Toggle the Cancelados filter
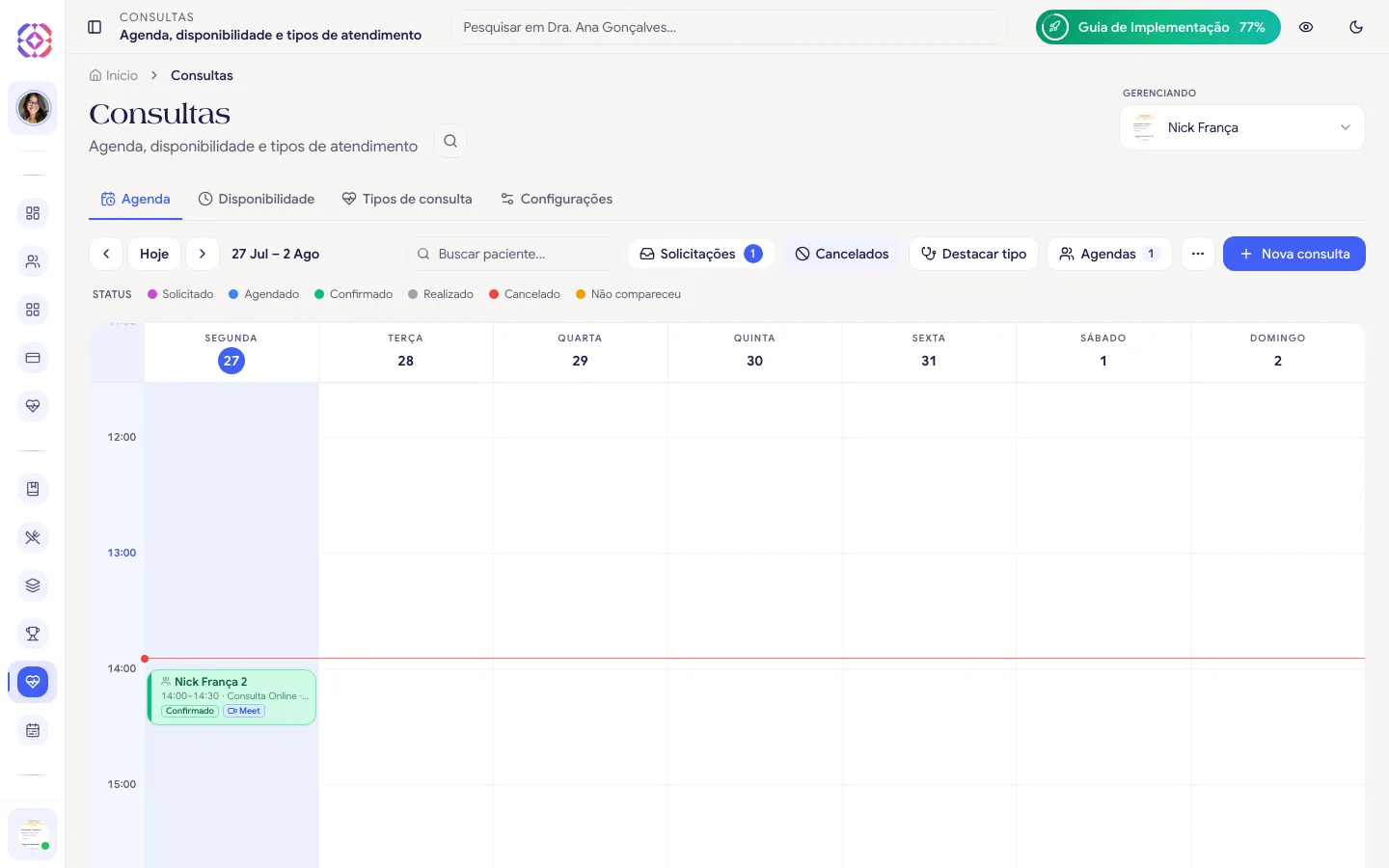The image size is (1389, 868). pyautogui.click(x=842, y=254)
